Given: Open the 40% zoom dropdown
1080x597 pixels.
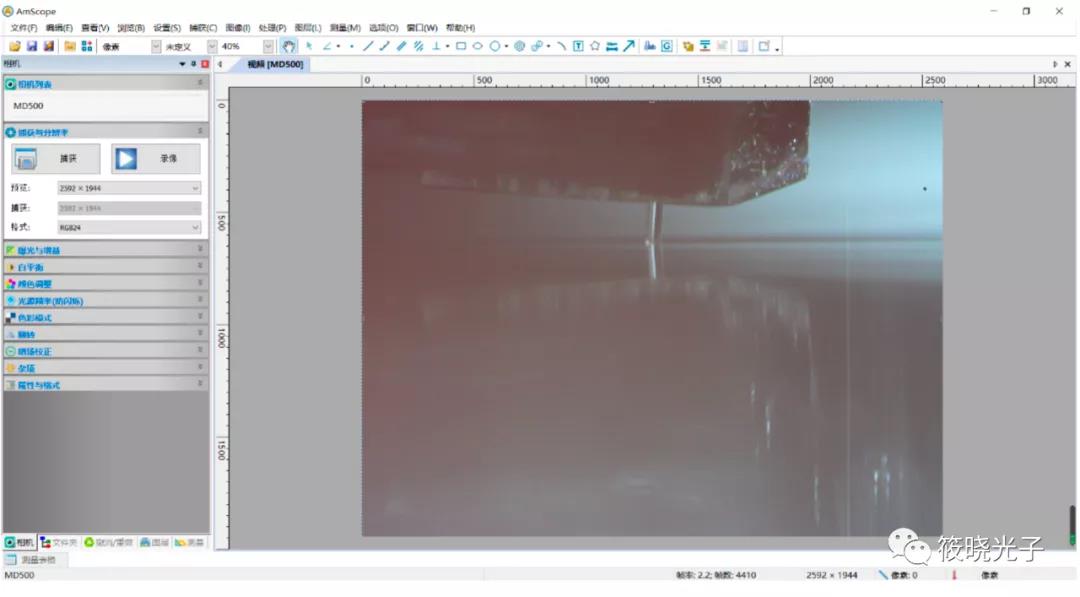Looking at the screenshot, I should [268, 47].
